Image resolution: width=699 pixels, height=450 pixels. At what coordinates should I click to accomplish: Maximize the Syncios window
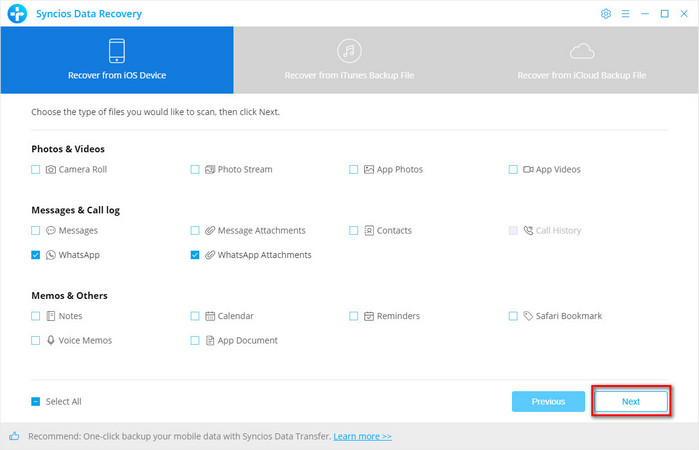click(664, 14)
